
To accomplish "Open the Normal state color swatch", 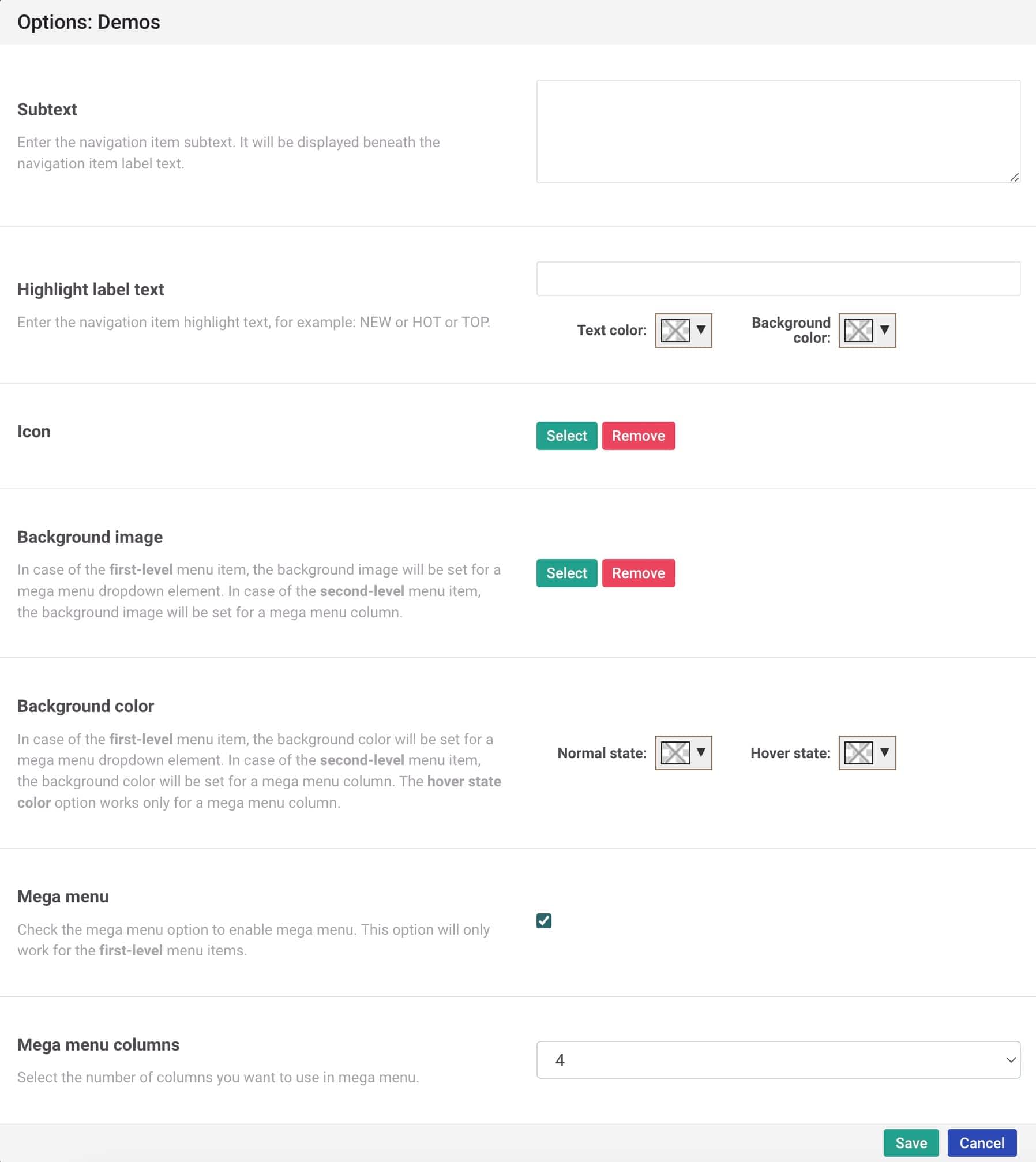I will (675, 753).
